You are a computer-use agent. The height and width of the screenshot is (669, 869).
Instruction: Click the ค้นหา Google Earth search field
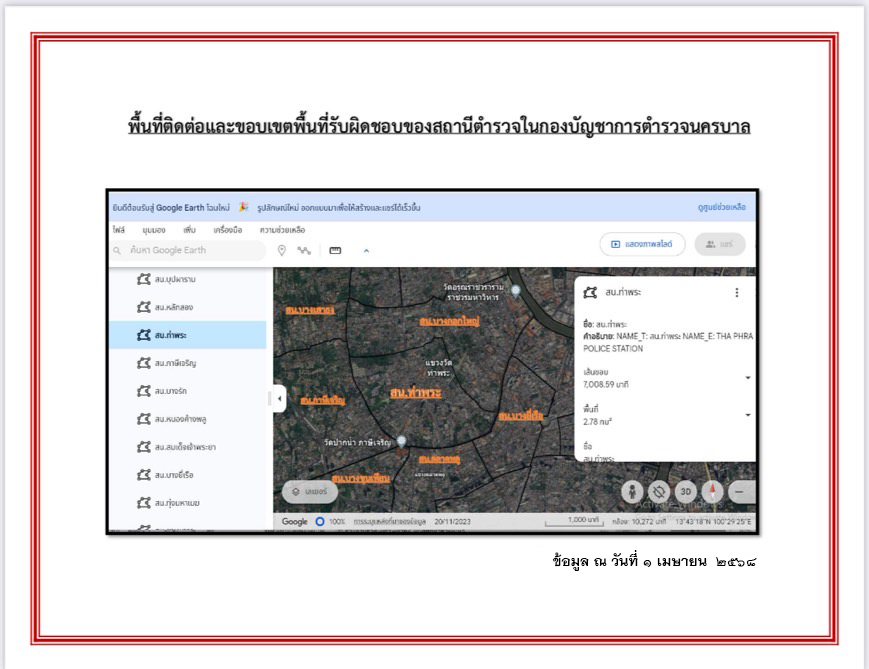click(188, 250)
